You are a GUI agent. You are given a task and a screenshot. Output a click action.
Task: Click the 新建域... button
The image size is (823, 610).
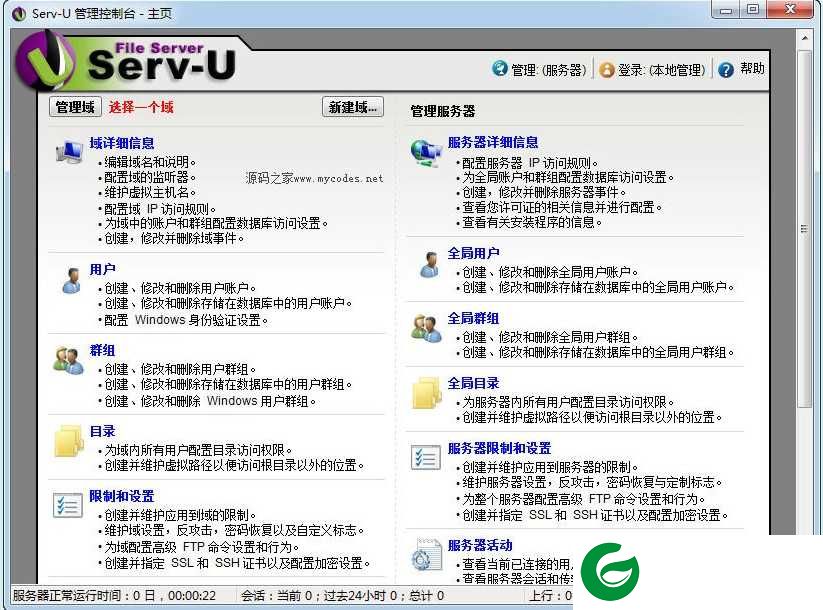tap(353, 107)
